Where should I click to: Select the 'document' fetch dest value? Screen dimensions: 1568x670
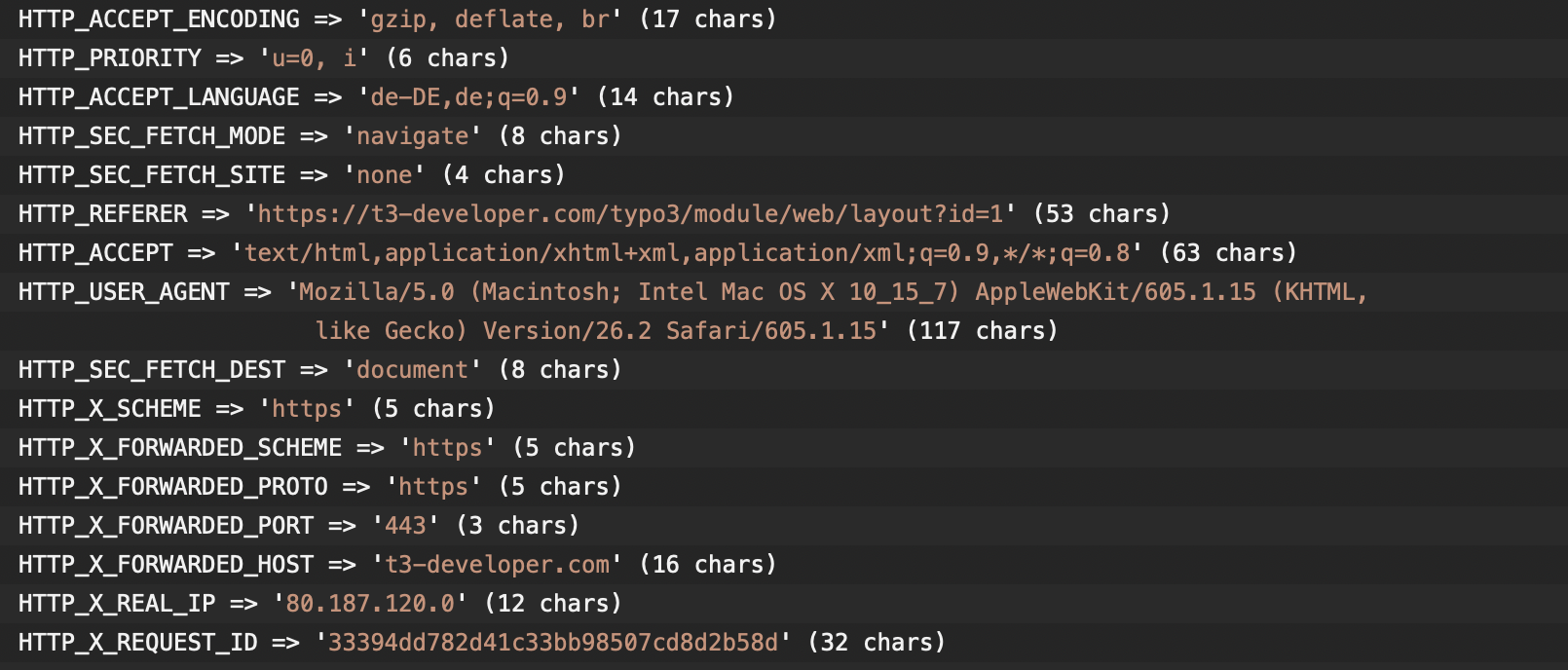(412, 370)
